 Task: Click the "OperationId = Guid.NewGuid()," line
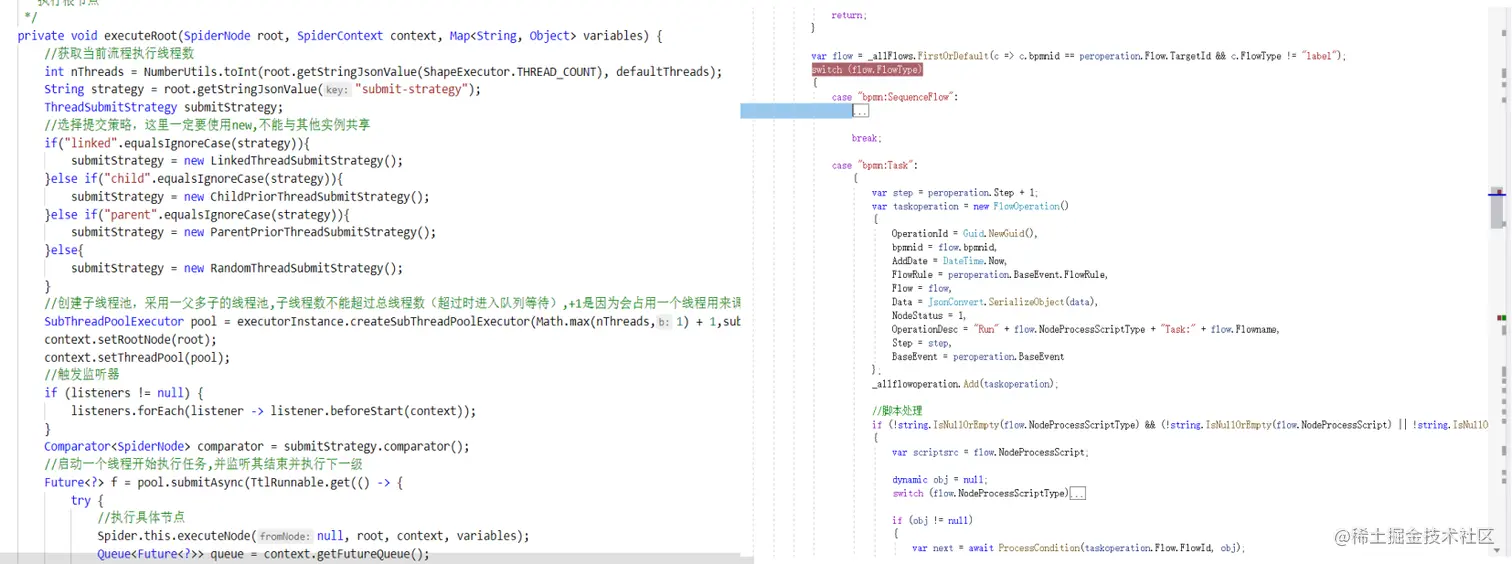click(965, 233)
